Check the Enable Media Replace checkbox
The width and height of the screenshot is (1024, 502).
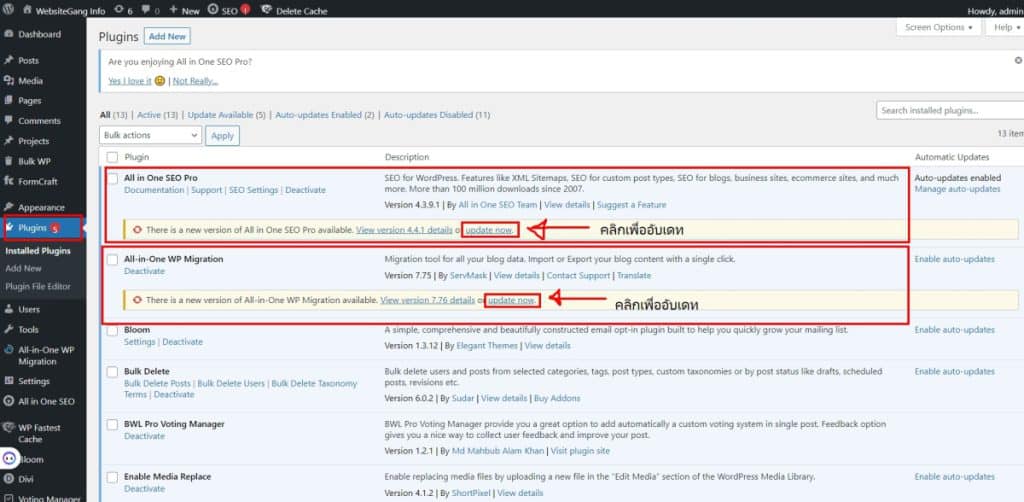[112, 478]
